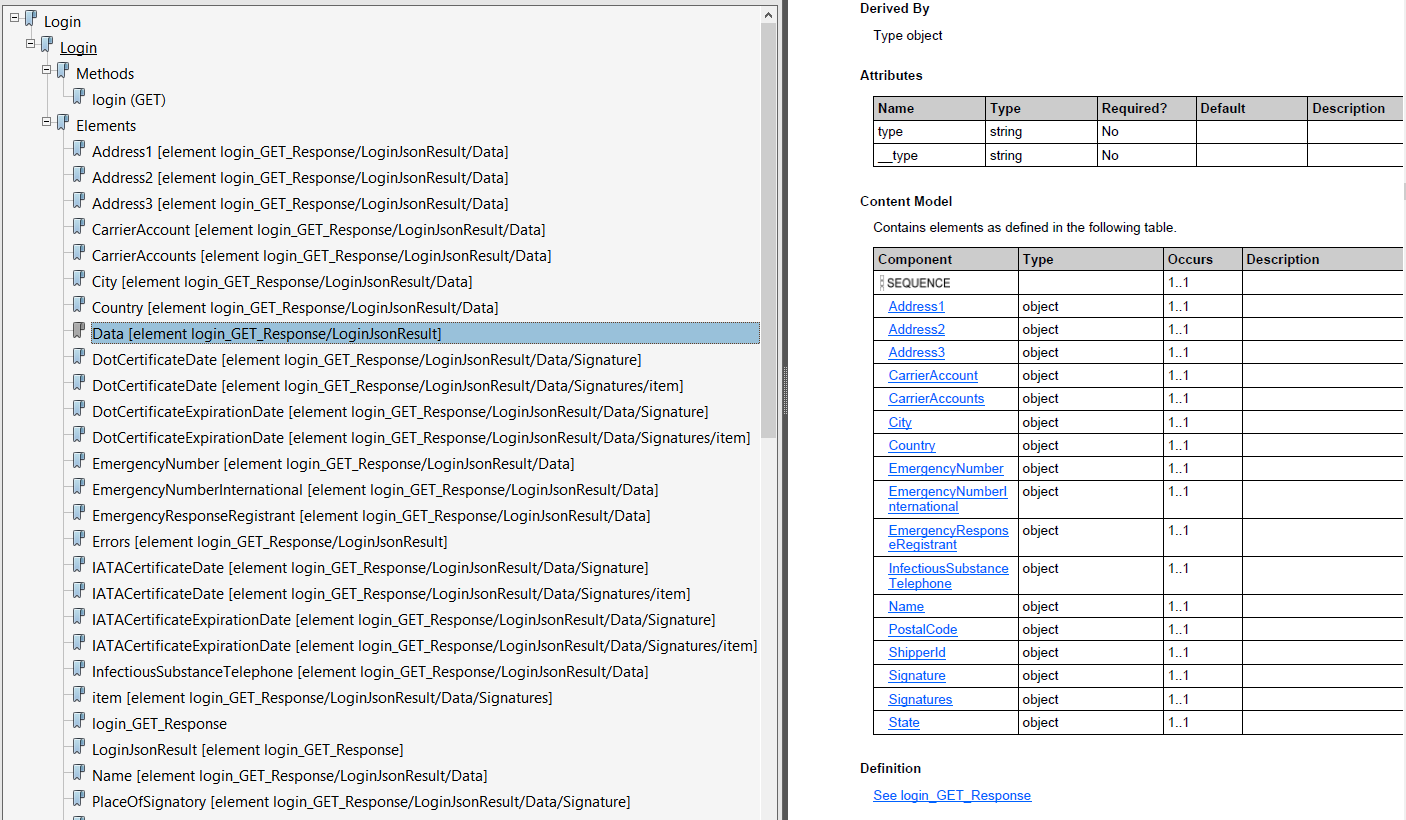Click the icon beside CarrierAccount element
Image resolution: width=1406 pixels, height=820 pixels.
(78, 227)
